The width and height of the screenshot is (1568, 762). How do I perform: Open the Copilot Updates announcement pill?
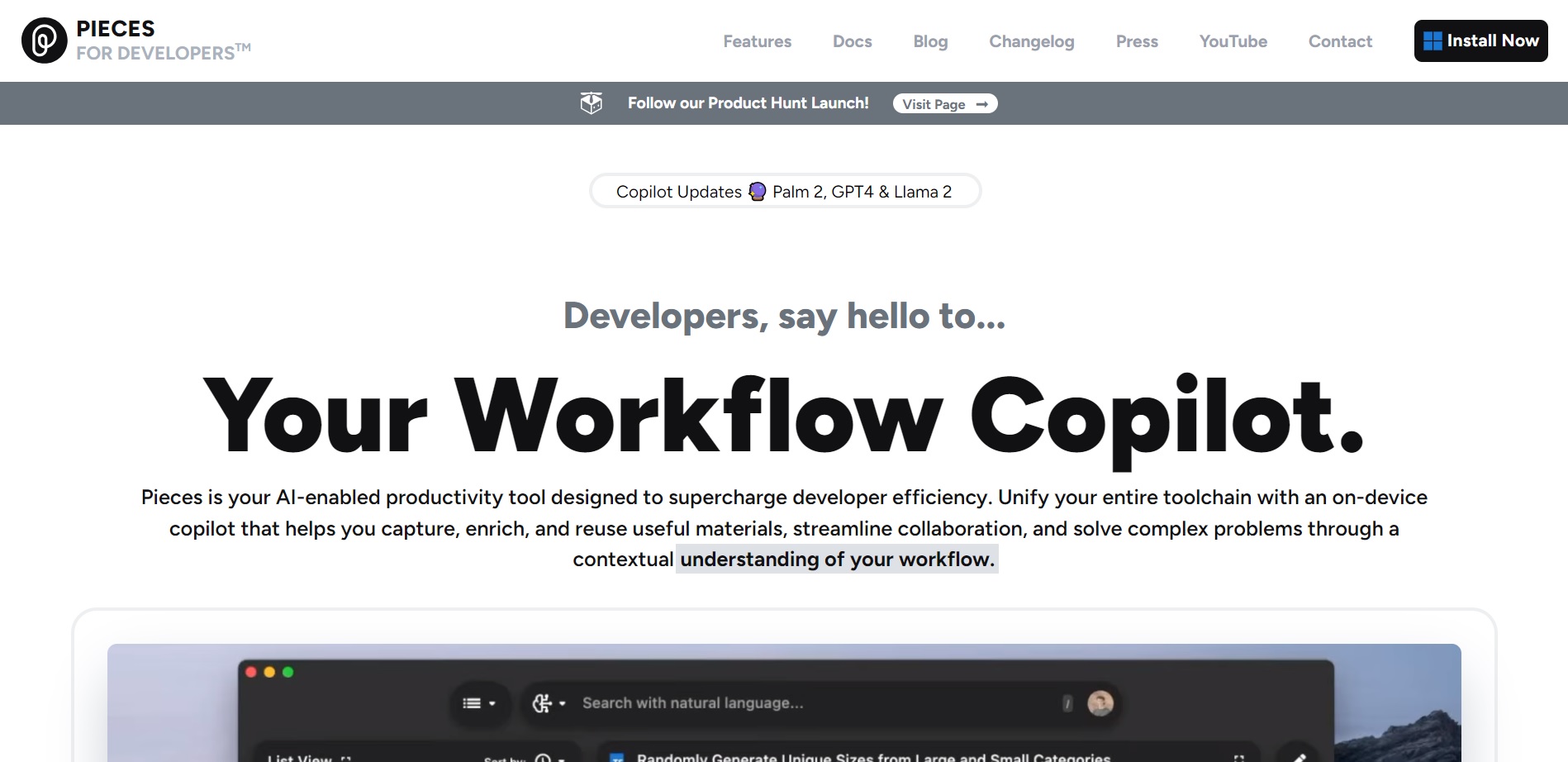785,191
